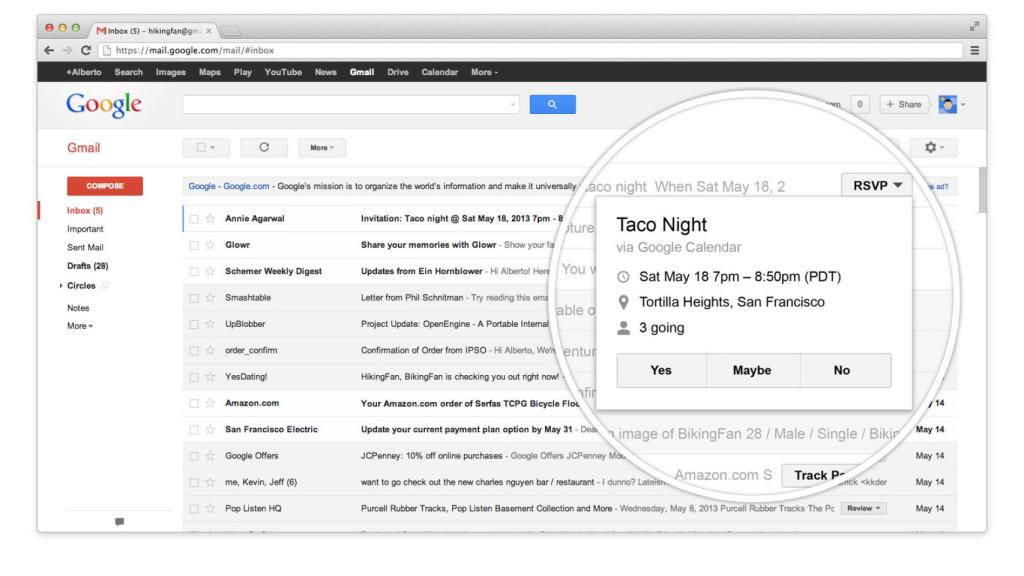The height and width of the screenshot is (576, 1024).
Task: Click the chat bubble icon in sidebar
Action: [x=120, y=521]
